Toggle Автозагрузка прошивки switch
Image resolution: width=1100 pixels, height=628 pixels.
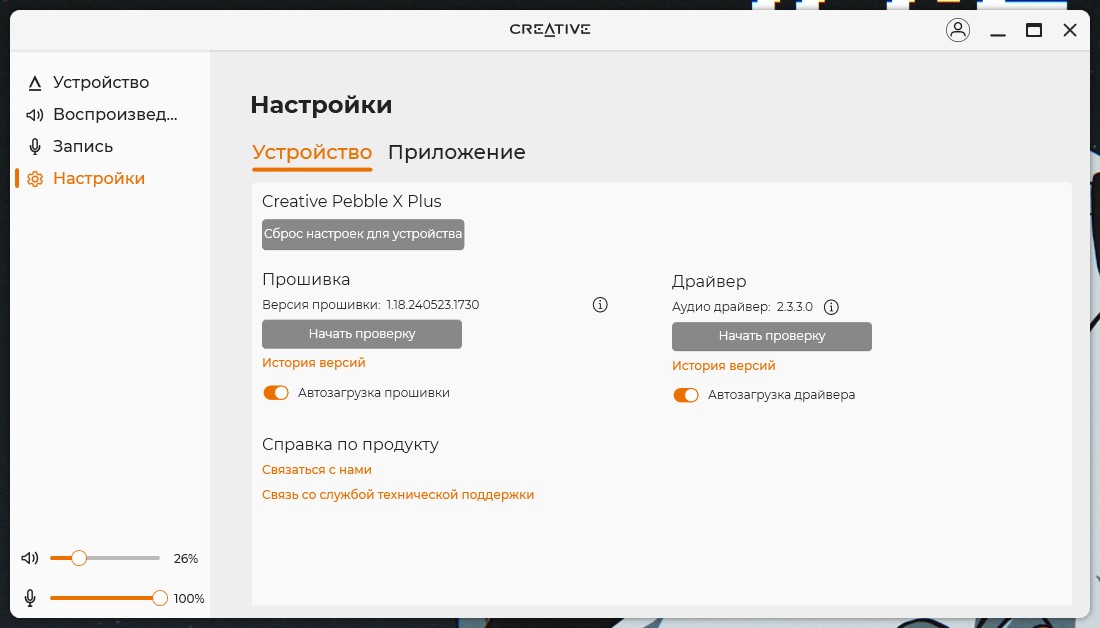pyautogui.click(x=276, y=393)
